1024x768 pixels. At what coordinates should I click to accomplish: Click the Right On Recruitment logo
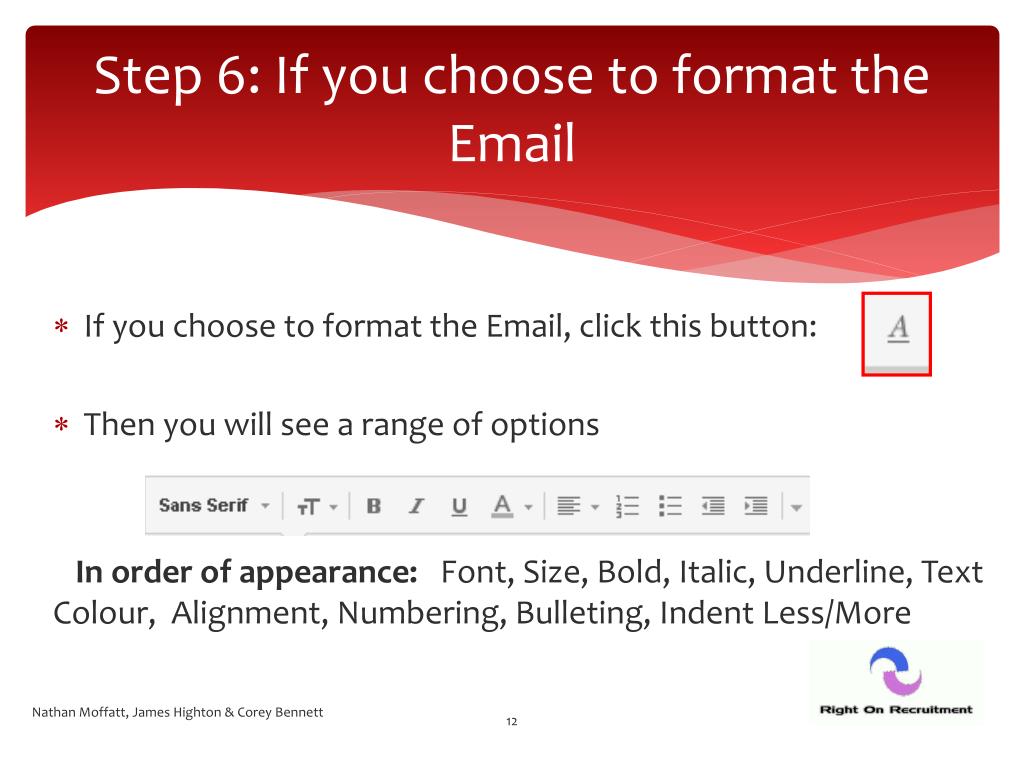point(895,682)
